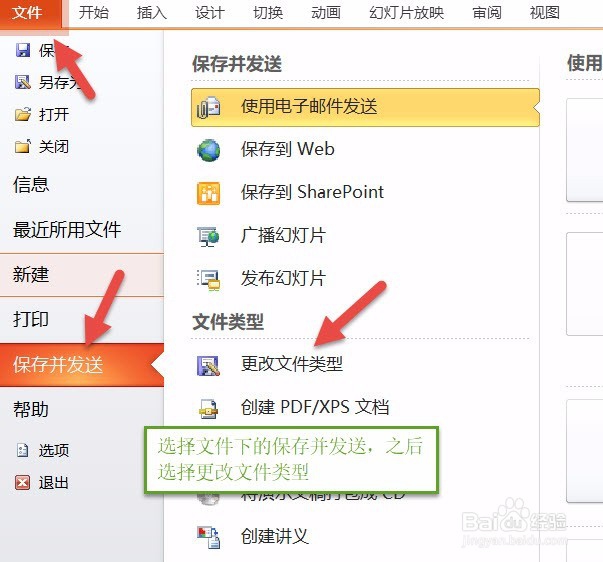
Task: Open the 设计 ribbon tab
Action: click(x=209, y=13)
